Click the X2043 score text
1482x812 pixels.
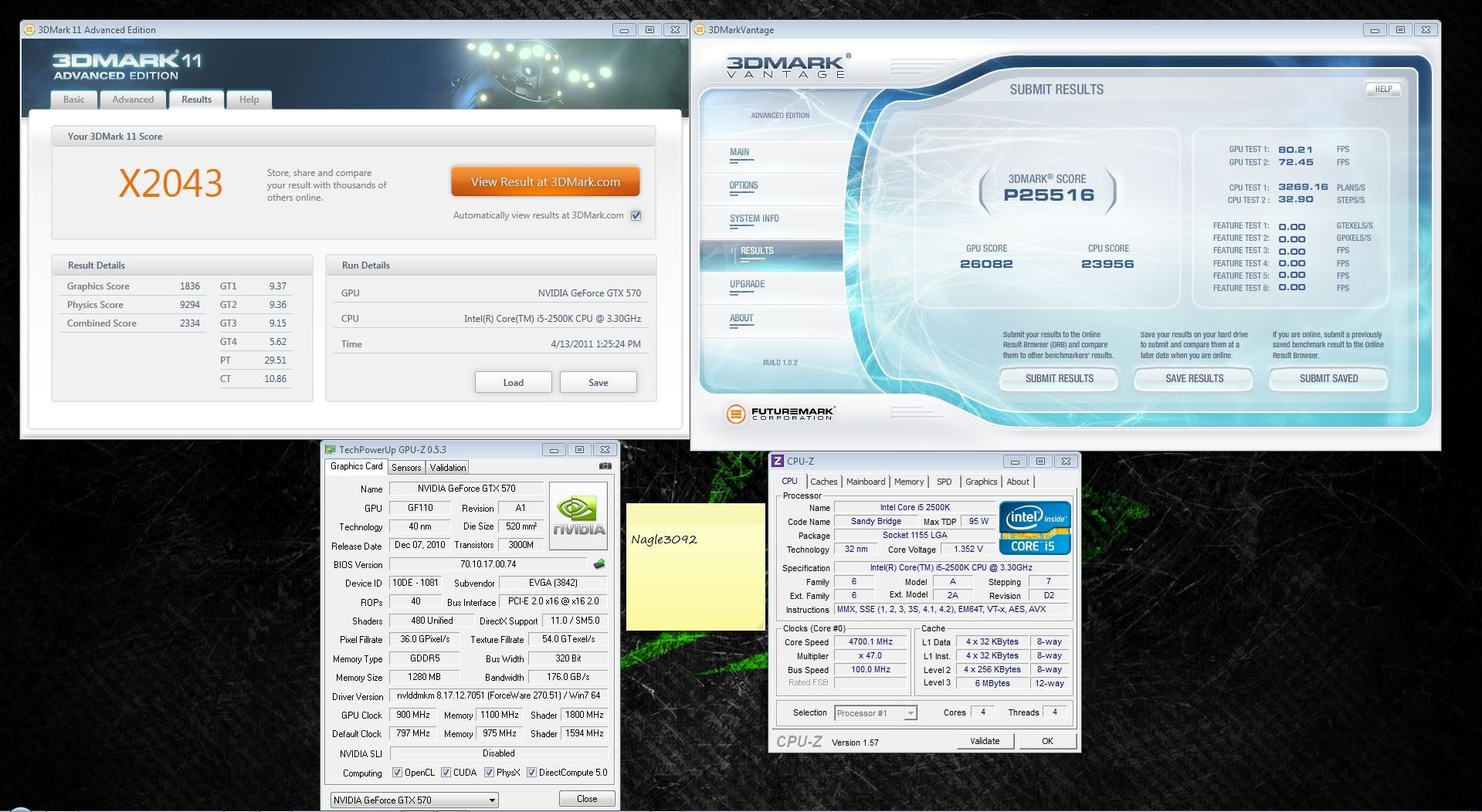pos(171,184)
